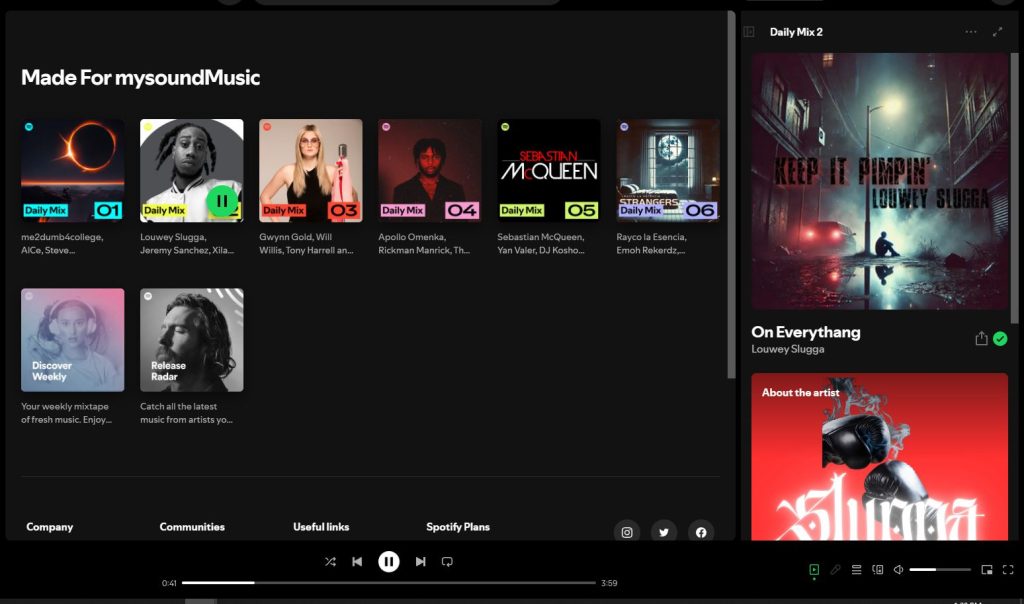Share the On Everythang track
Screen dimensions: 1024x604
[x=981, y=338]
